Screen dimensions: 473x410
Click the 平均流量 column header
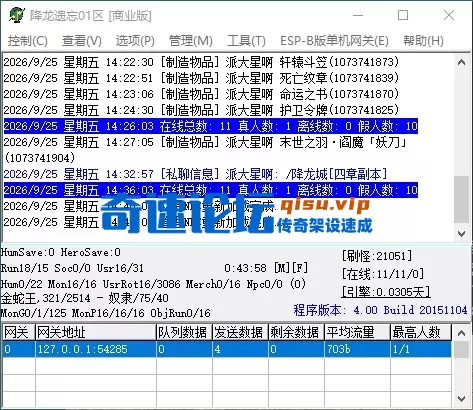(357, 332)
